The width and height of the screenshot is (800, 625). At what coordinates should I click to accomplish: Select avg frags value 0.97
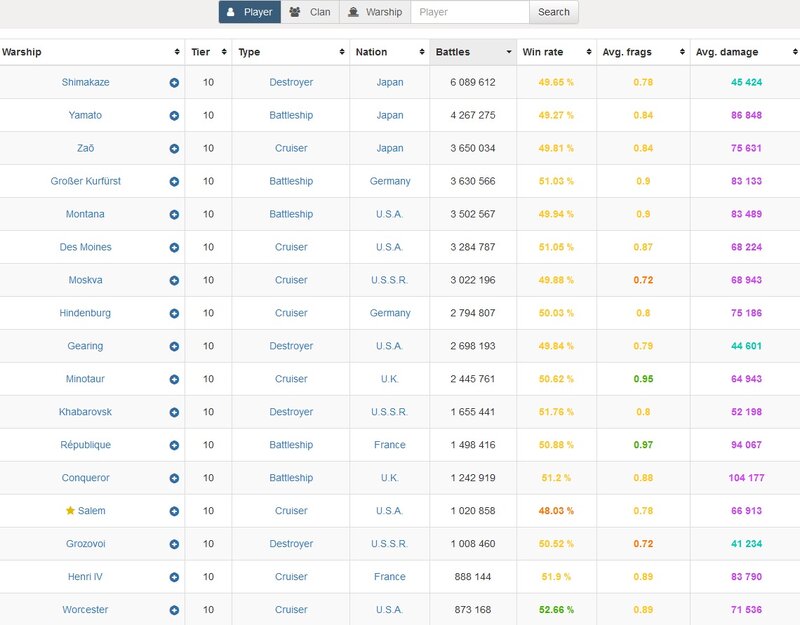pos(643,444)
